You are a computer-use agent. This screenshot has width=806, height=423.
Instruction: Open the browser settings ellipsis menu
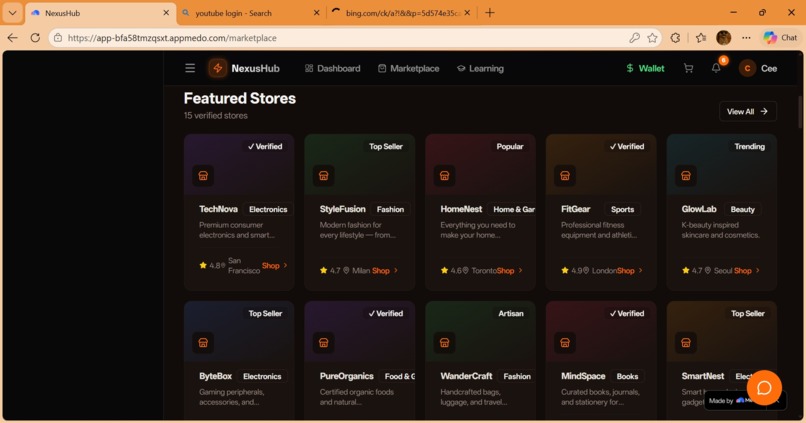click(746, 38)
